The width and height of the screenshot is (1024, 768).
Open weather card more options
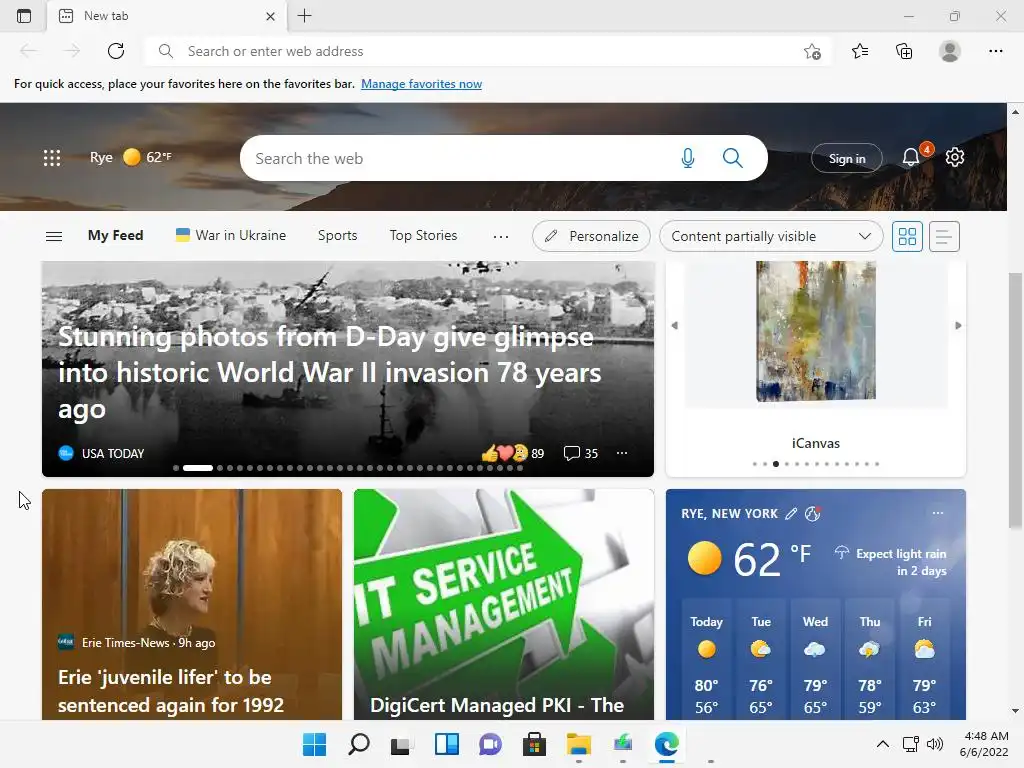(x=938, y=513)
